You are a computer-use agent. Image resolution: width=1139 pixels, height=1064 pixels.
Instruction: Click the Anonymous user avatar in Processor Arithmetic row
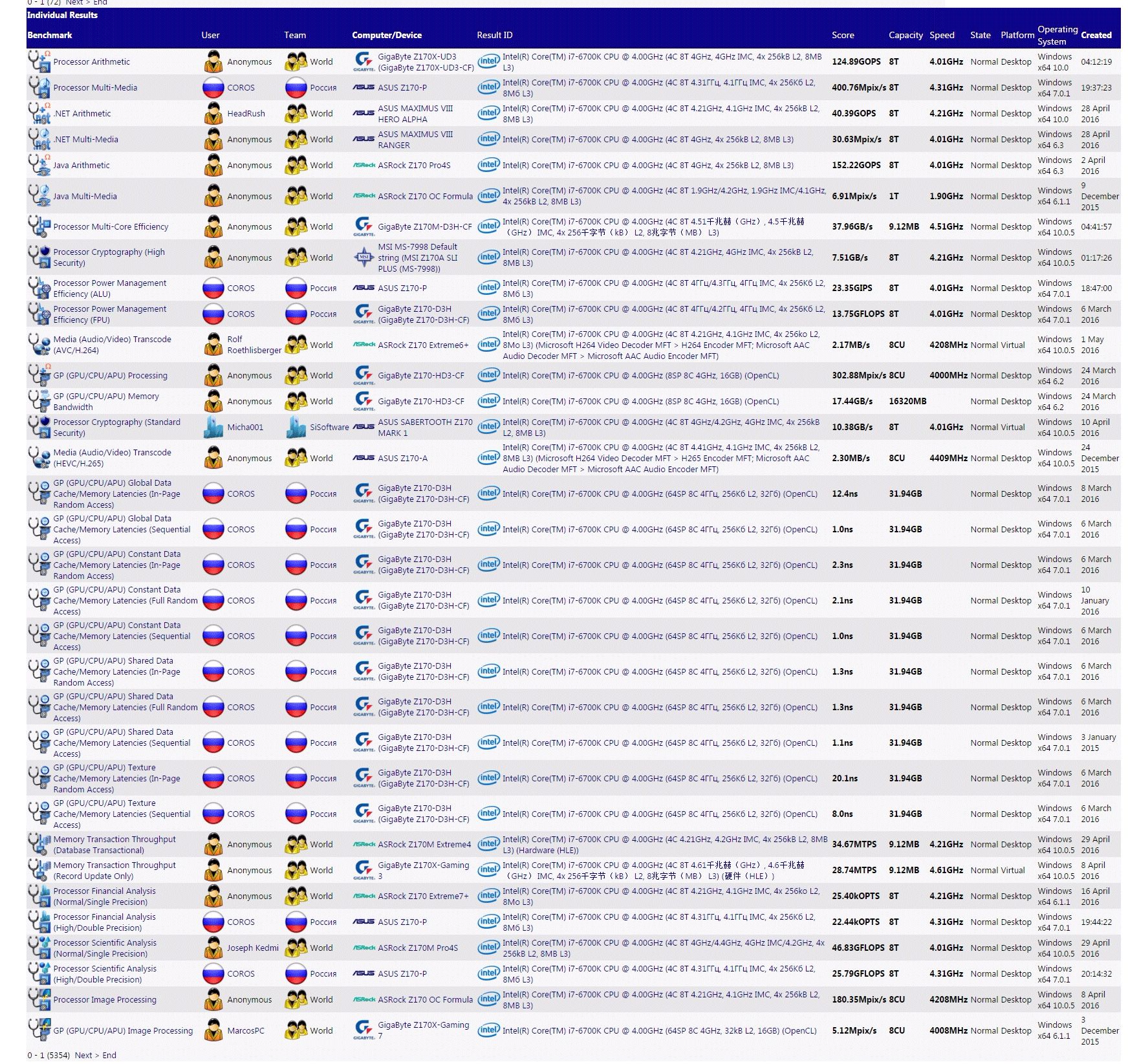pyautogui.click(x=213, y=61)
